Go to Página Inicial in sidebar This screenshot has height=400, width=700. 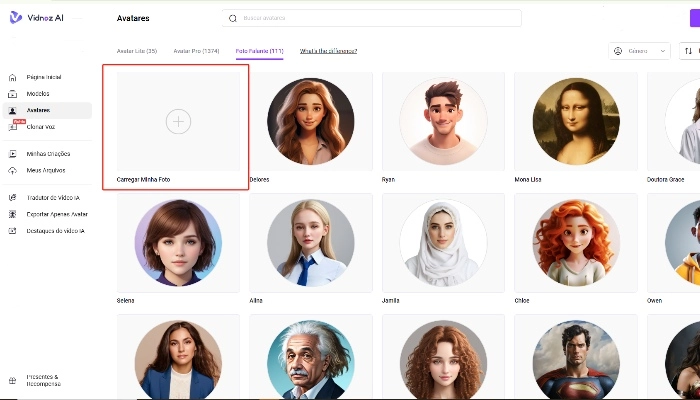44,77
